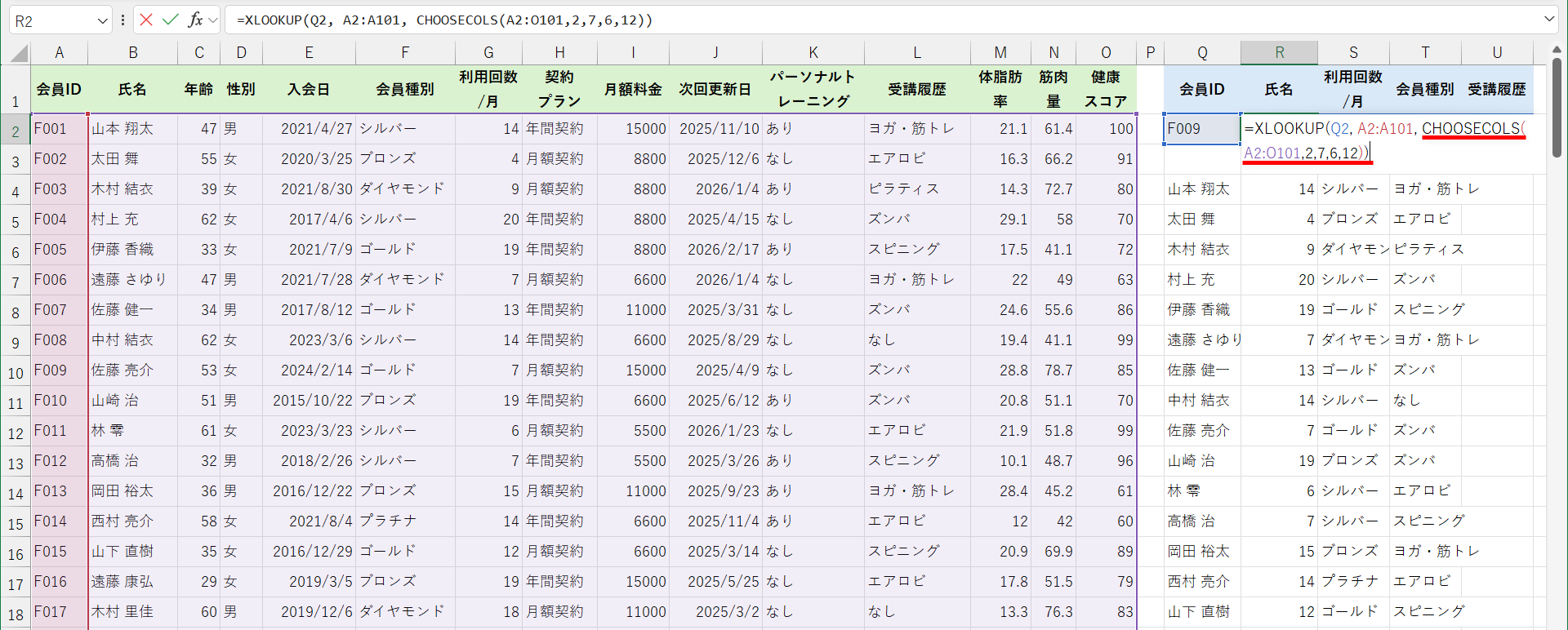Click the value 11000 in row 8
Image resolution: width=1568 pixels, height=630 pixels.
pos(646,310)
